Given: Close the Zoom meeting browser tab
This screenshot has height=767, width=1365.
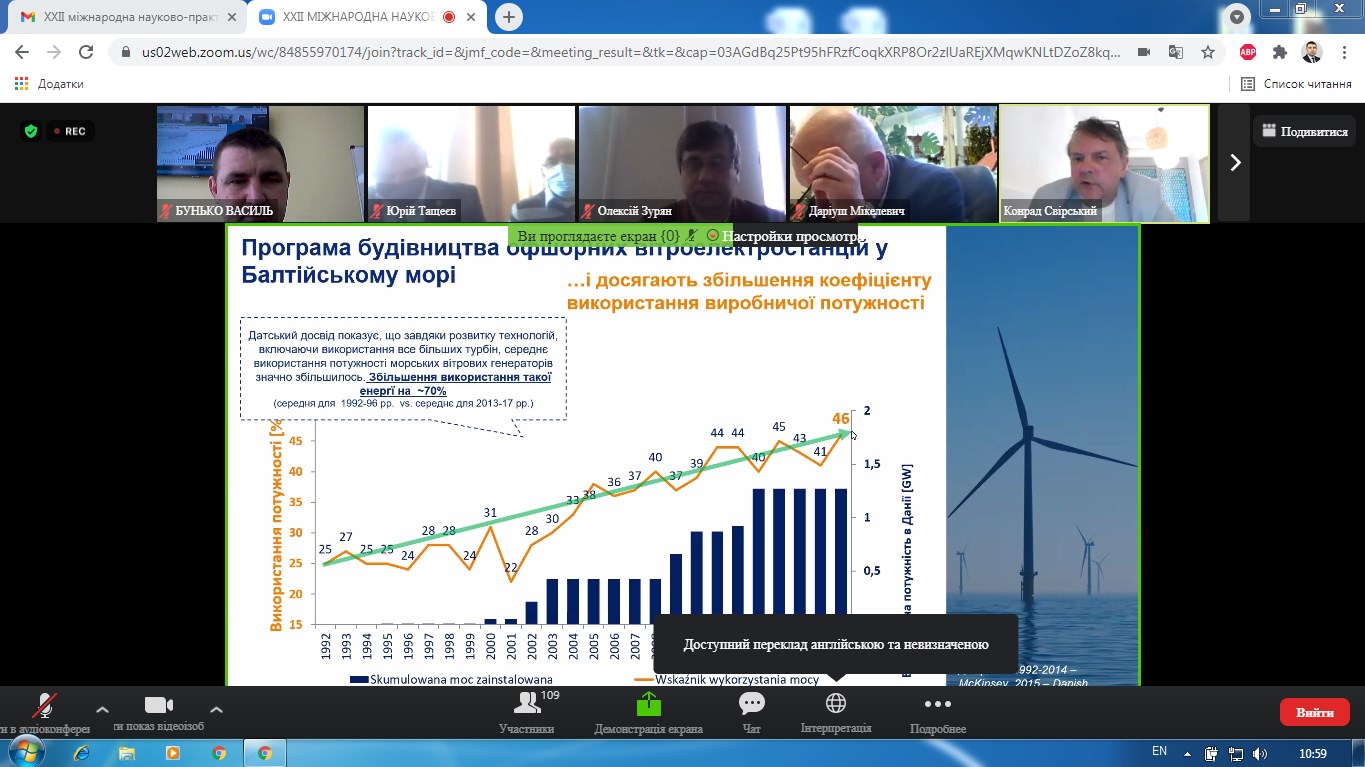Looking at the screenshot, I should 470,17.
